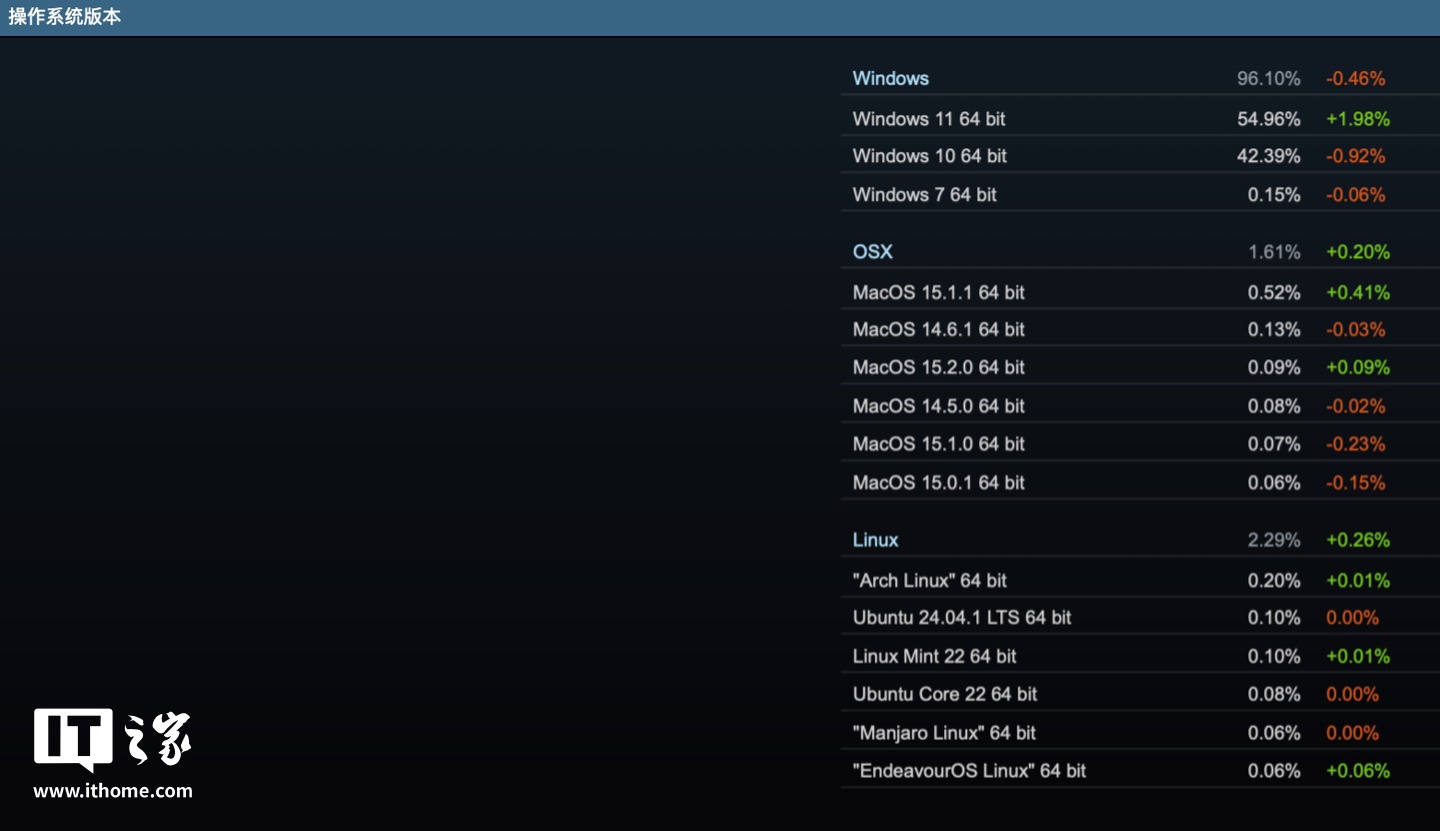
Task: Click the +0.01% change for Linux Mint 22
Action: click(1358, 657)
